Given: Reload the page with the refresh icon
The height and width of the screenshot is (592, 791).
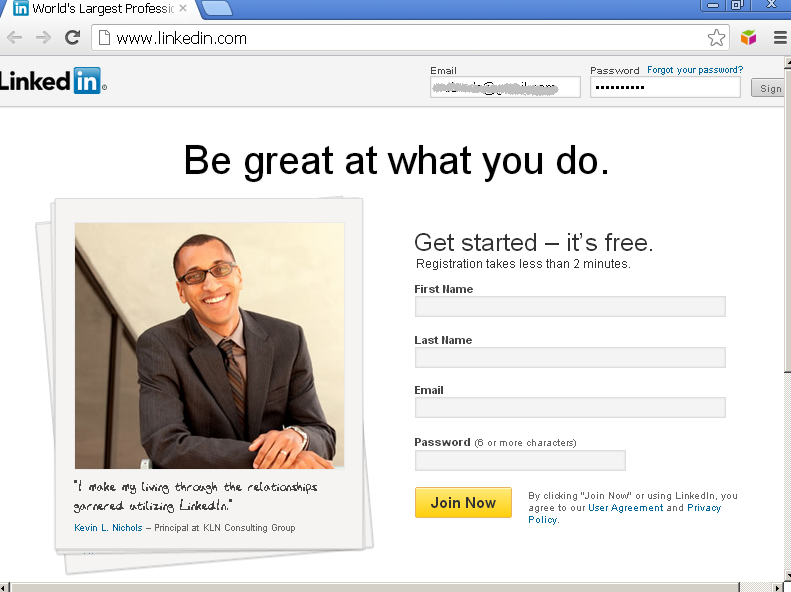Looking at the screenshot, I should click(x=73, y=37).
